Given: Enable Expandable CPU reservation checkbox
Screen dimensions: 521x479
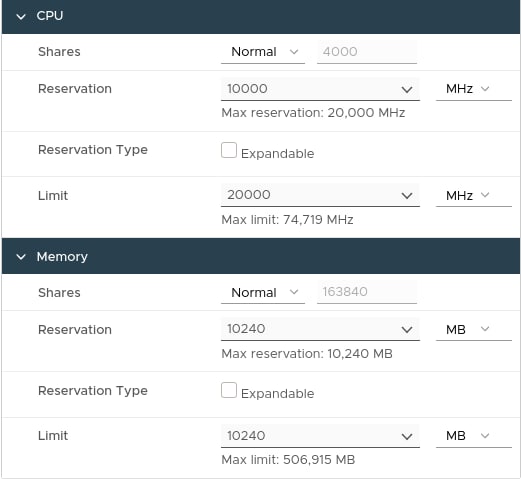Looking at the screenshot, I should pos(229,150).
